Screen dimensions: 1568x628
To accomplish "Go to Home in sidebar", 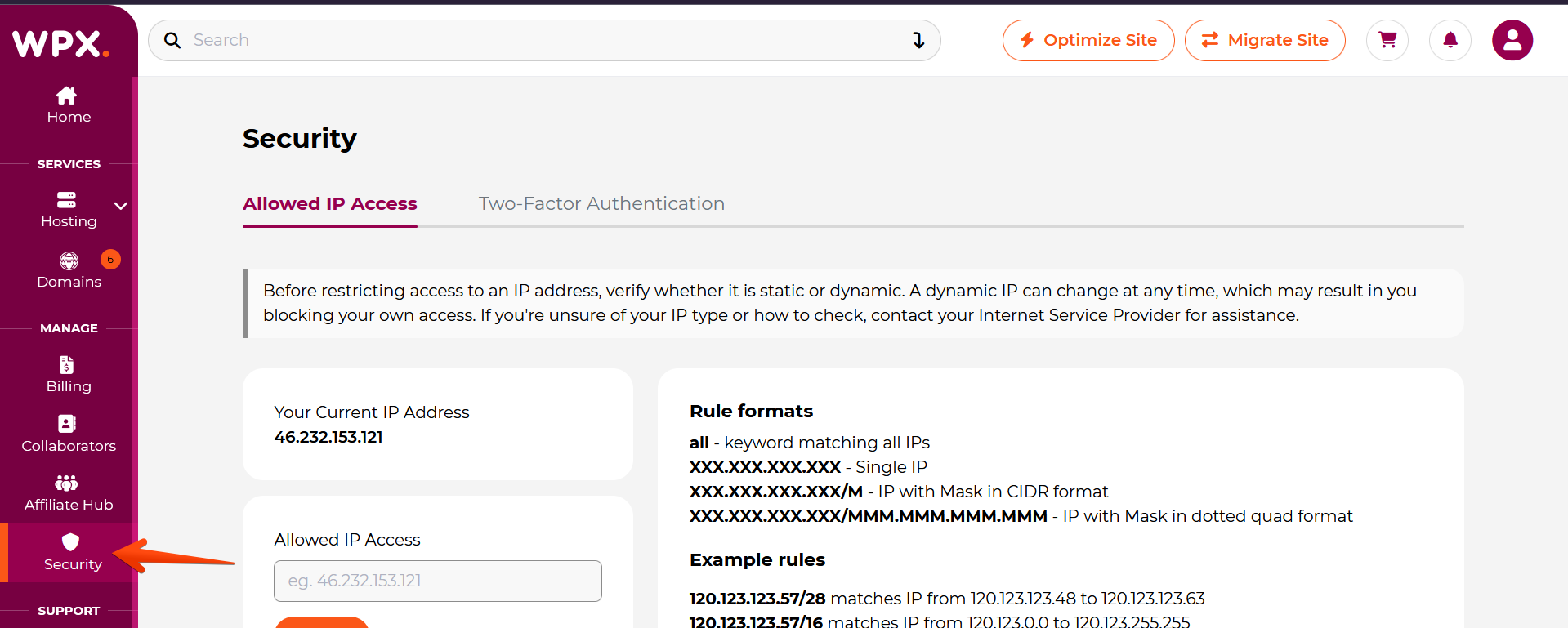I will point(69,105).
